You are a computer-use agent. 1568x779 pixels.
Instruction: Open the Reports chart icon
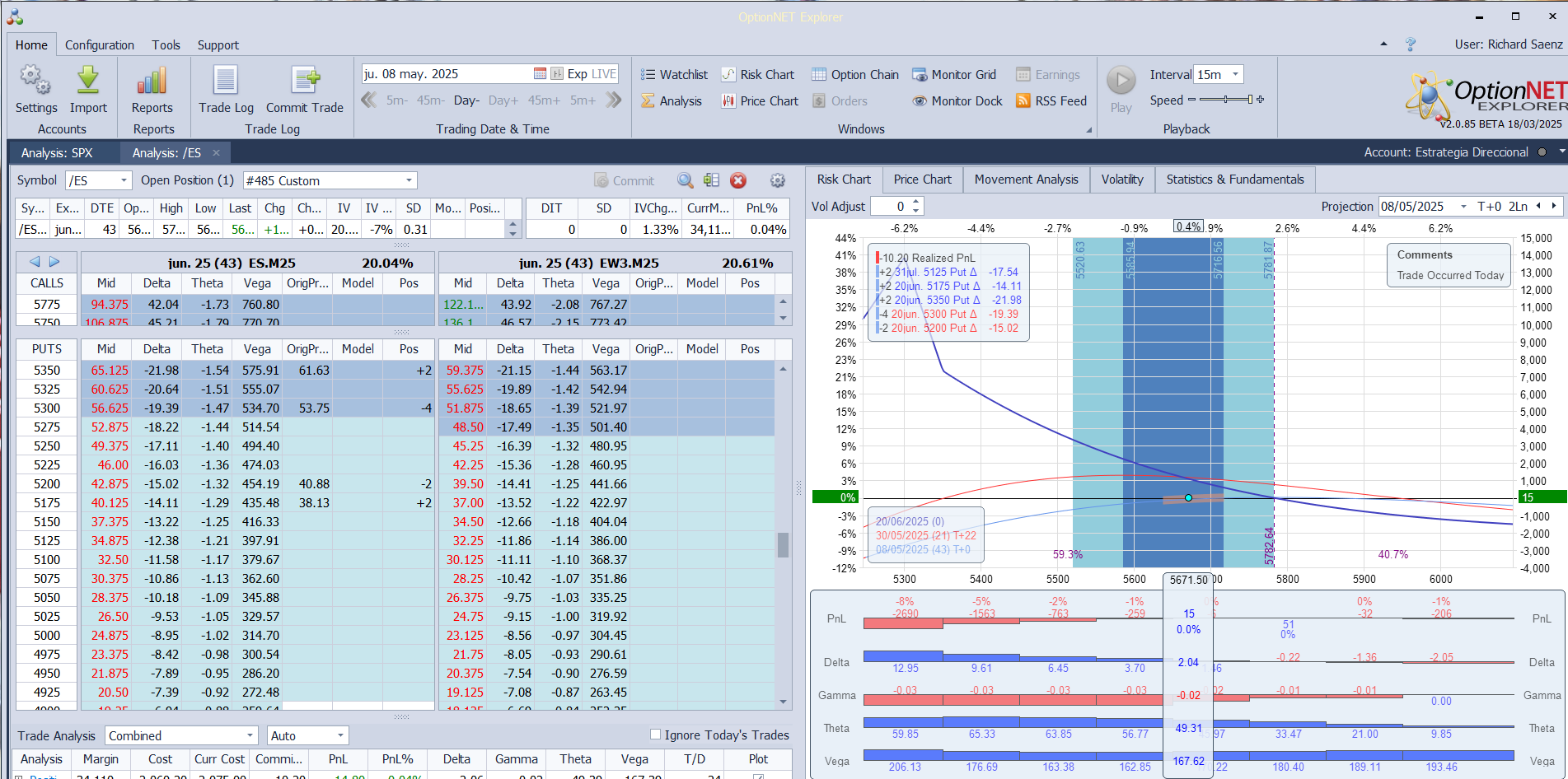[152, 82]
